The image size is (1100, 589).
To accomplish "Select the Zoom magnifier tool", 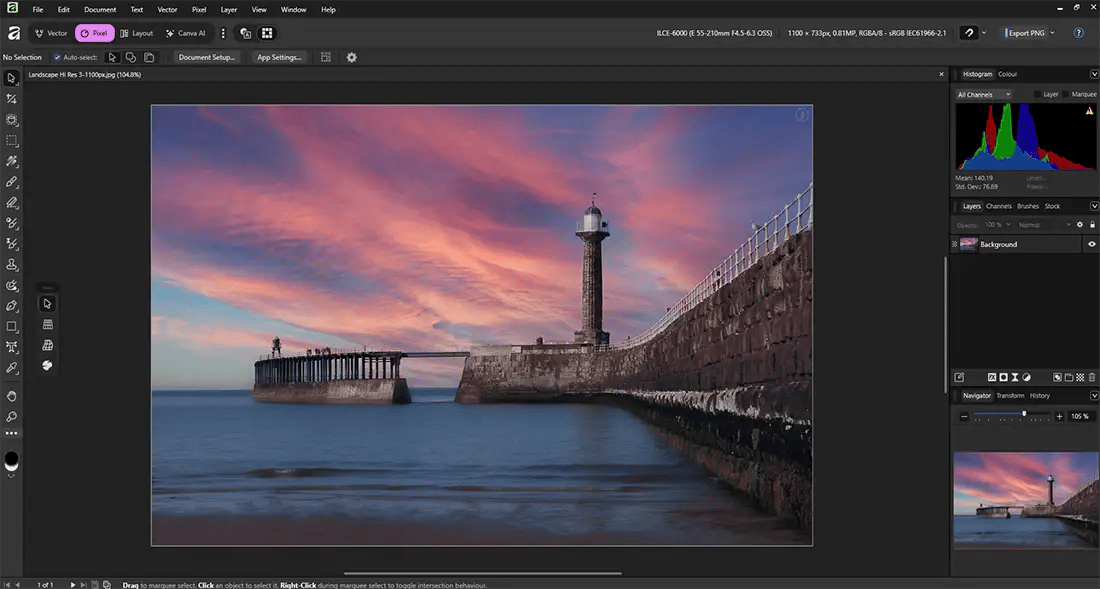I will pos(11,417).
